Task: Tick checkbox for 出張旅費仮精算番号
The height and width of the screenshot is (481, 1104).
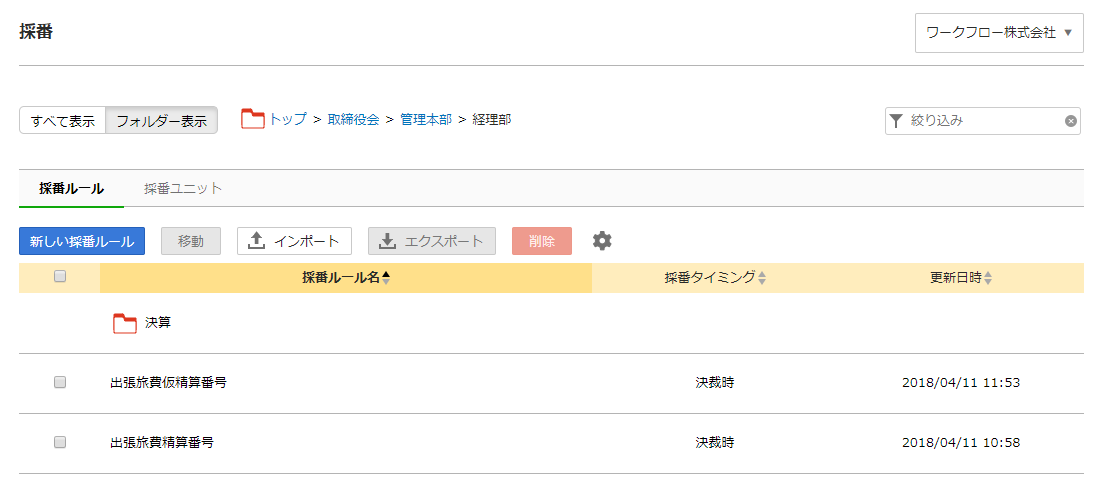Action: coord(60,382)
